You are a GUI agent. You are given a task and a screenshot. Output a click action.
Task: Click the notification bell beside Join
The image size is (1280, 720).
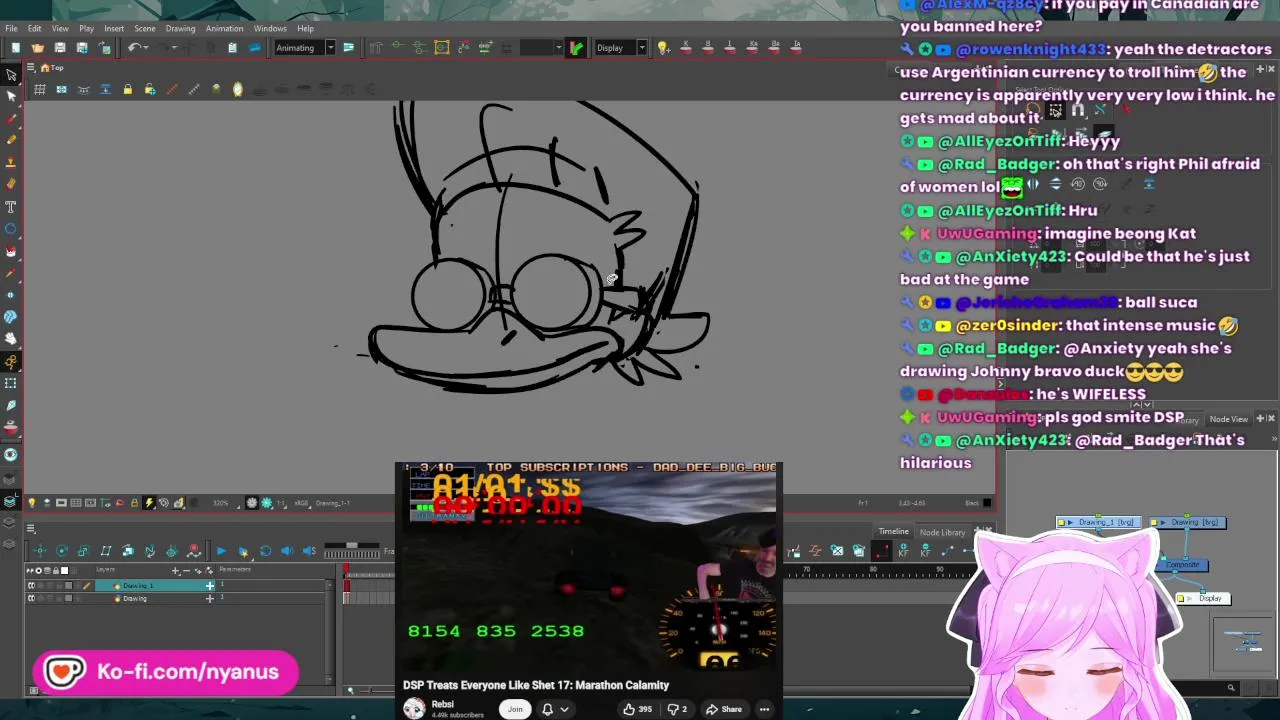click(x=547, y=709)
